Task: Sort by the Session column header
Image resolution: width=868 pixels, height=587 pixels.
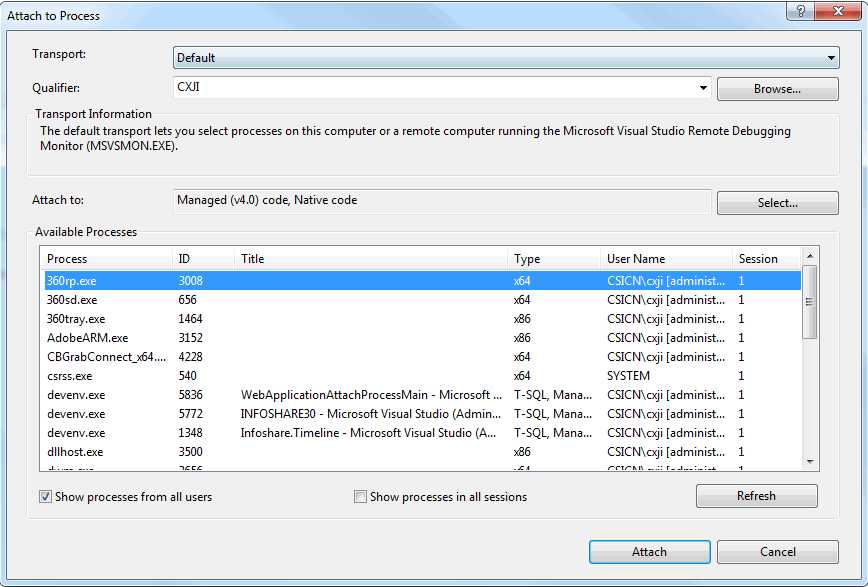Action: [767, 259]
